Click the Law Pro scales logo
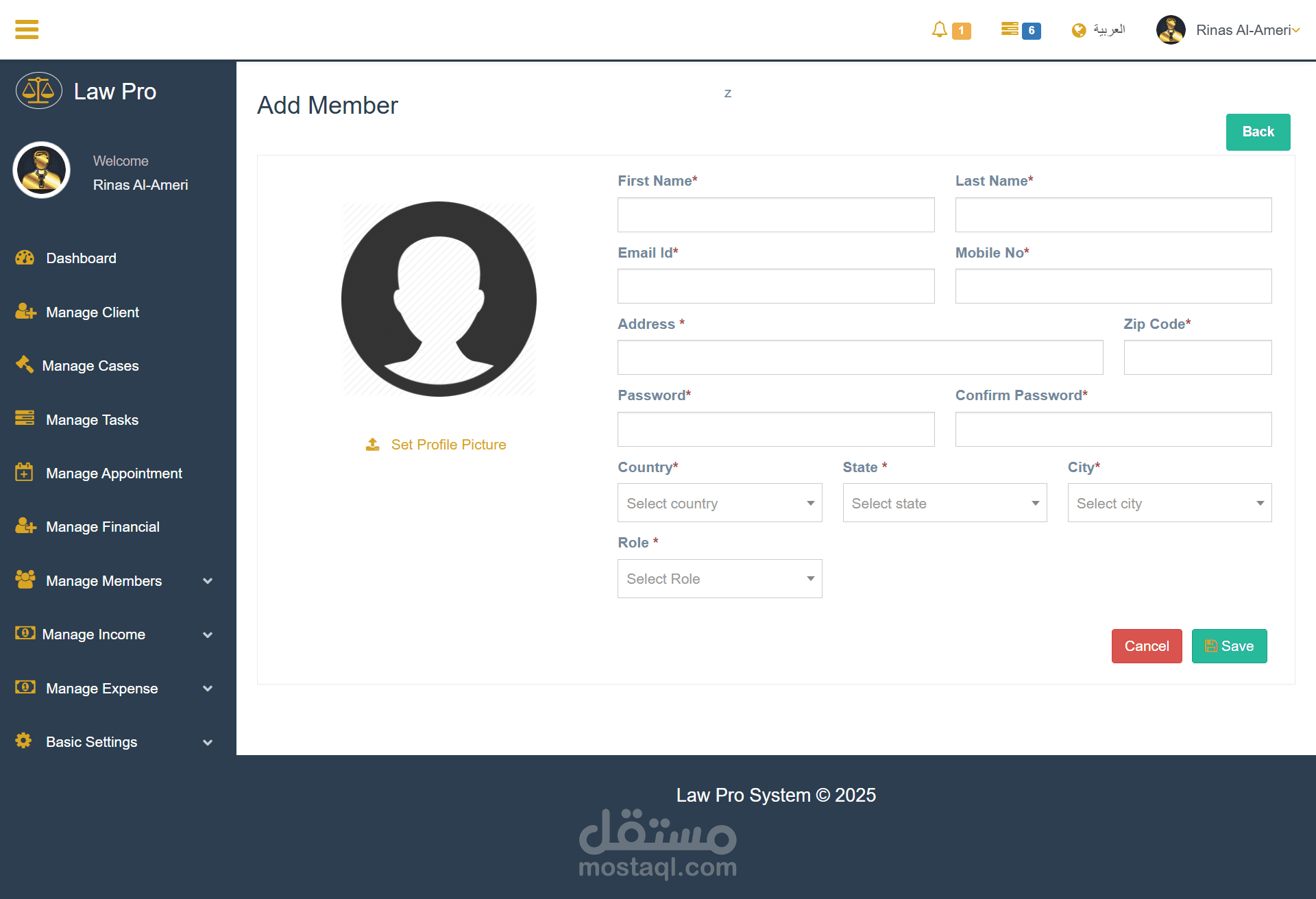This screenshot has height=899, width=1316. (x=39, y=90)
